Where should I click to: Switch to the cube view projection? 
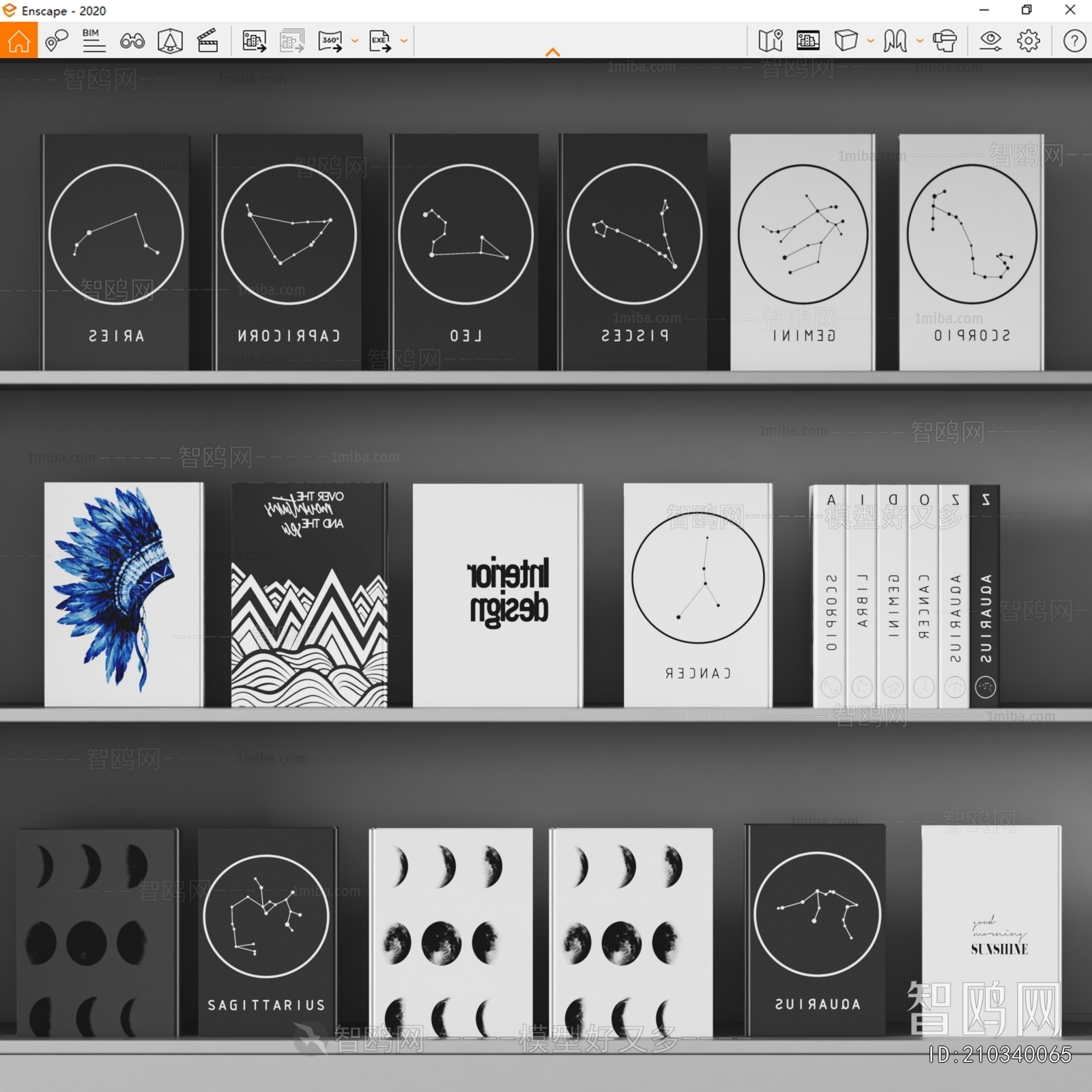(x=846, y=41)
